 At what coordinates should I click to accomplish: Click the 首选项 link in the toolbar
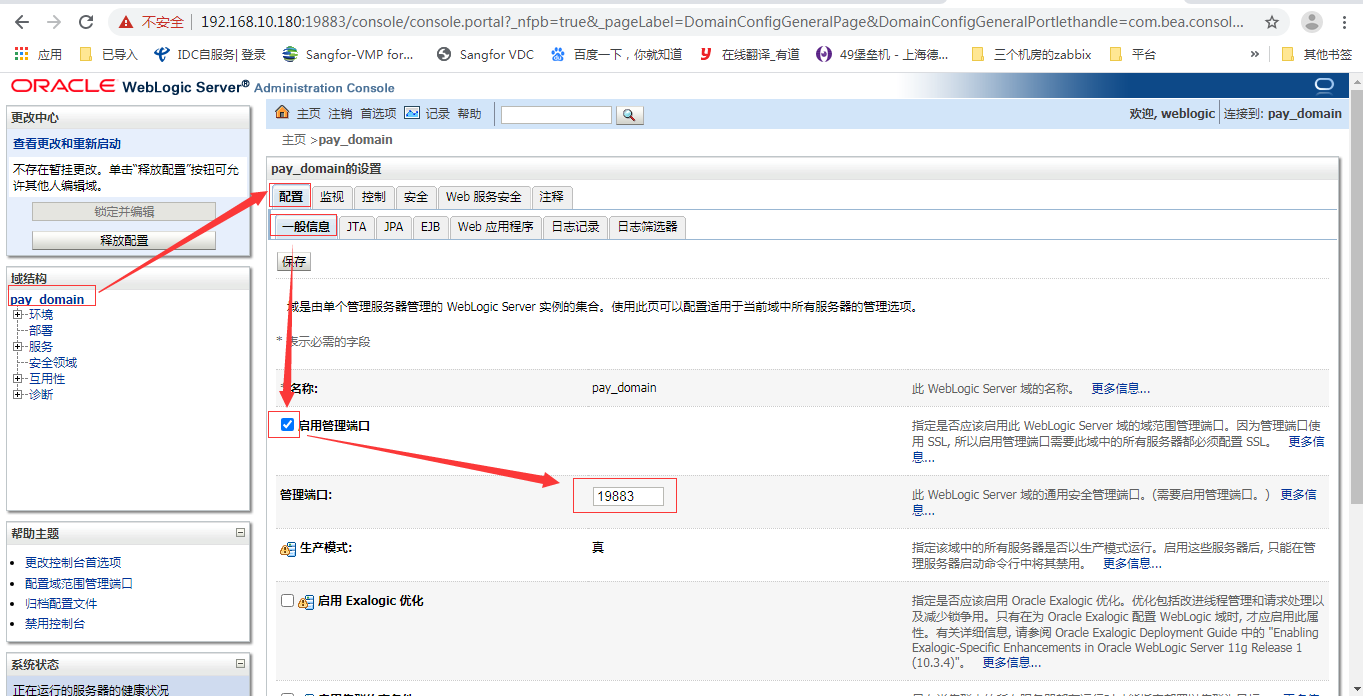pos(379,114)
